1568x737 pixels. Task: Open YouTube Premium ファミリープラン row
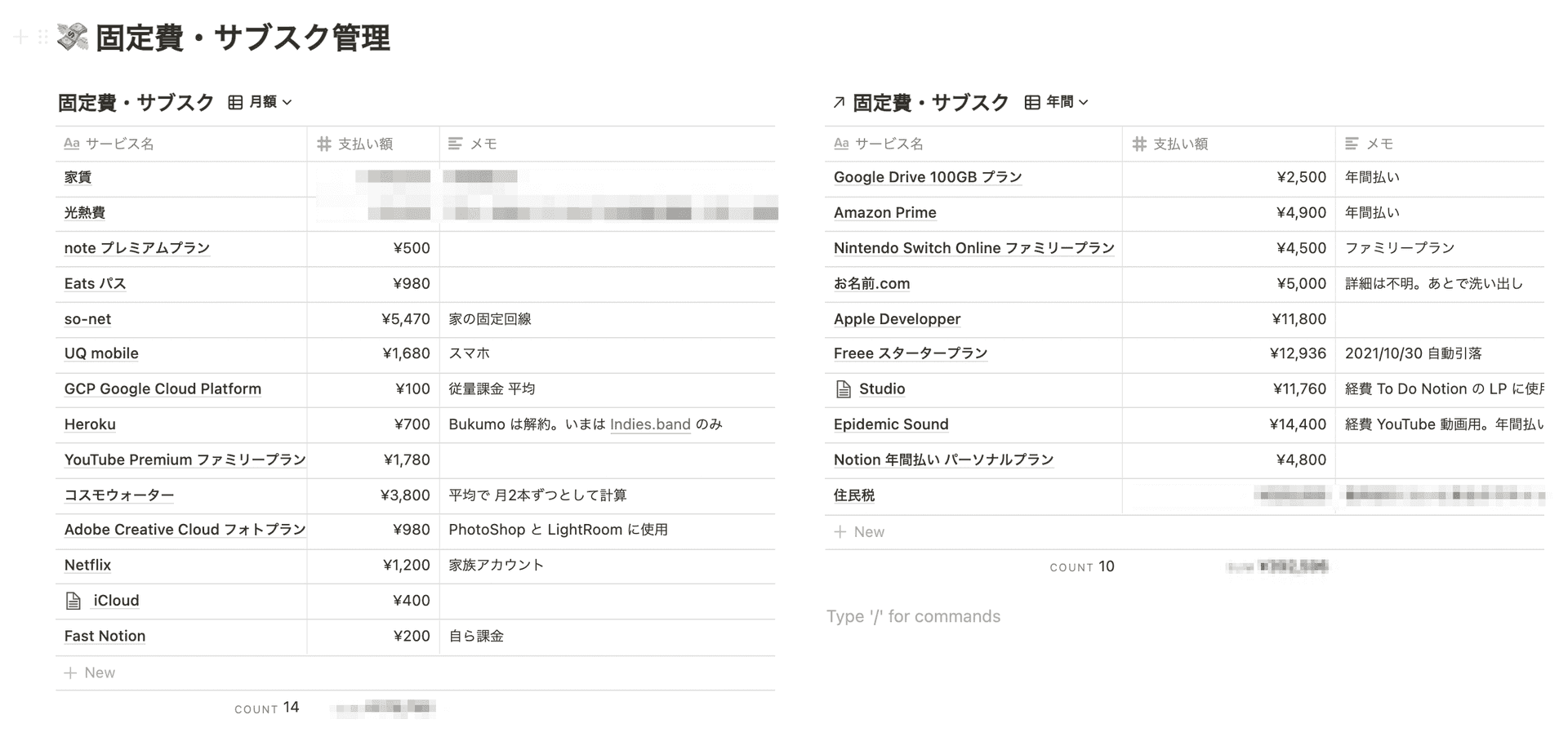tap(185, 460)
